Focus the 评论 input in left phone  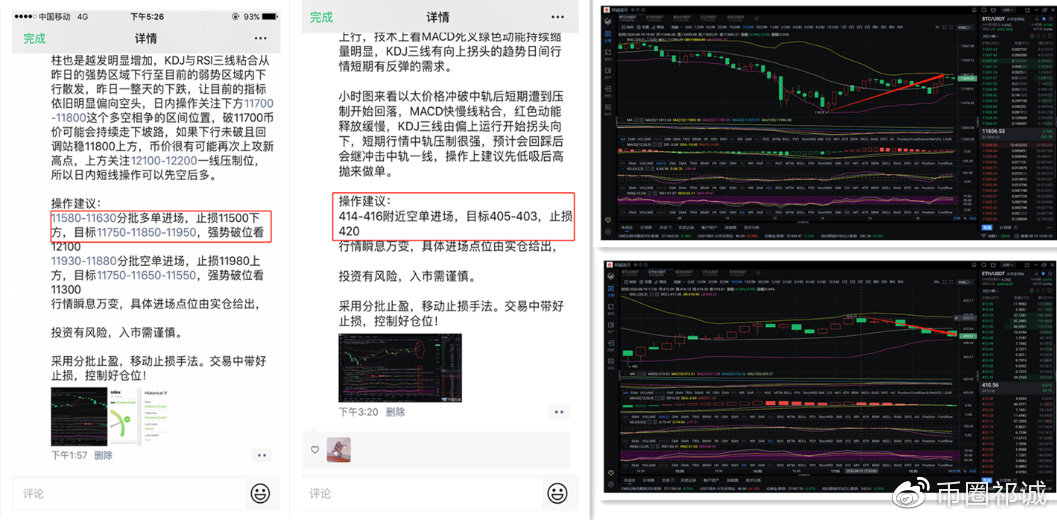[x=128, y=494]
